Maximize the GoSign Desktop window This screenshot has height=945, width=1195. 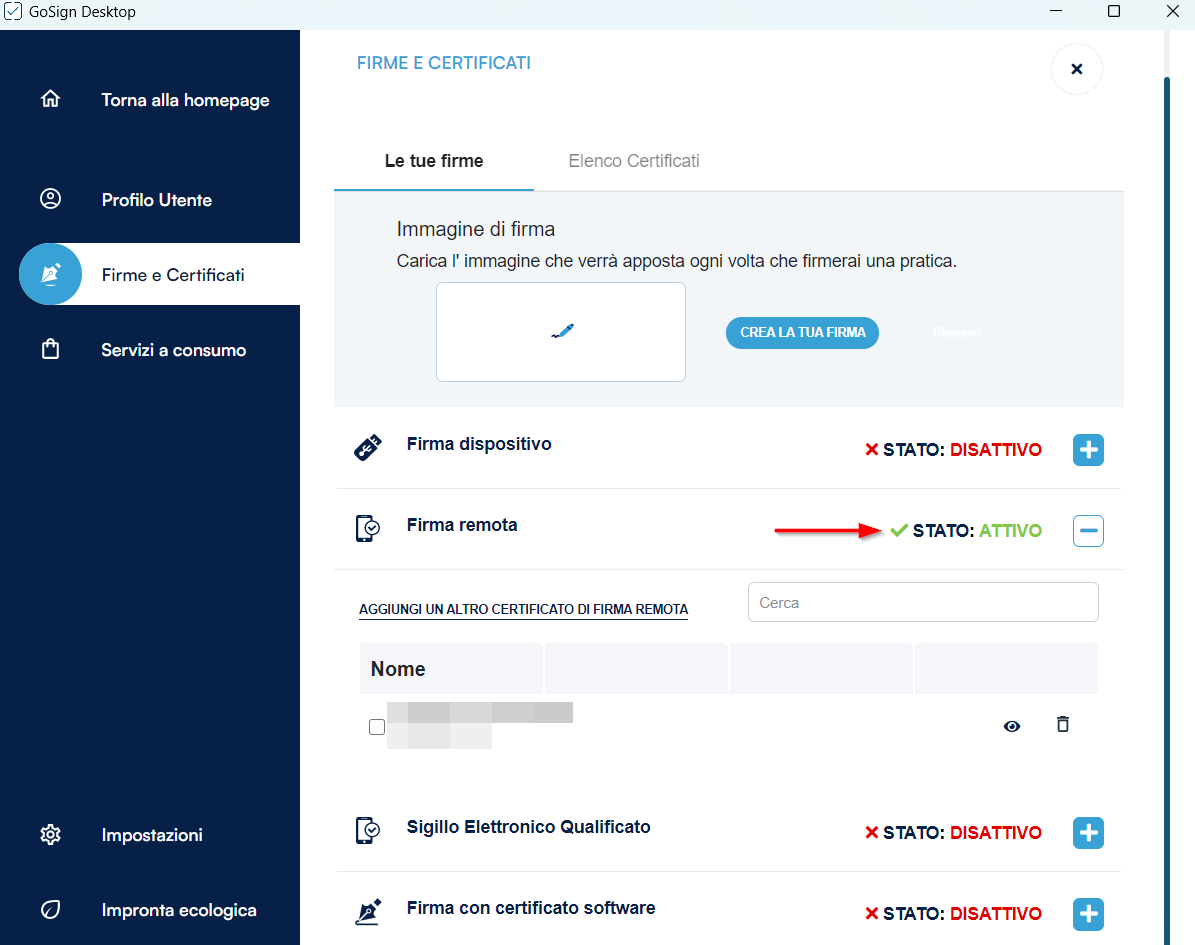(x=1113, y=11)
